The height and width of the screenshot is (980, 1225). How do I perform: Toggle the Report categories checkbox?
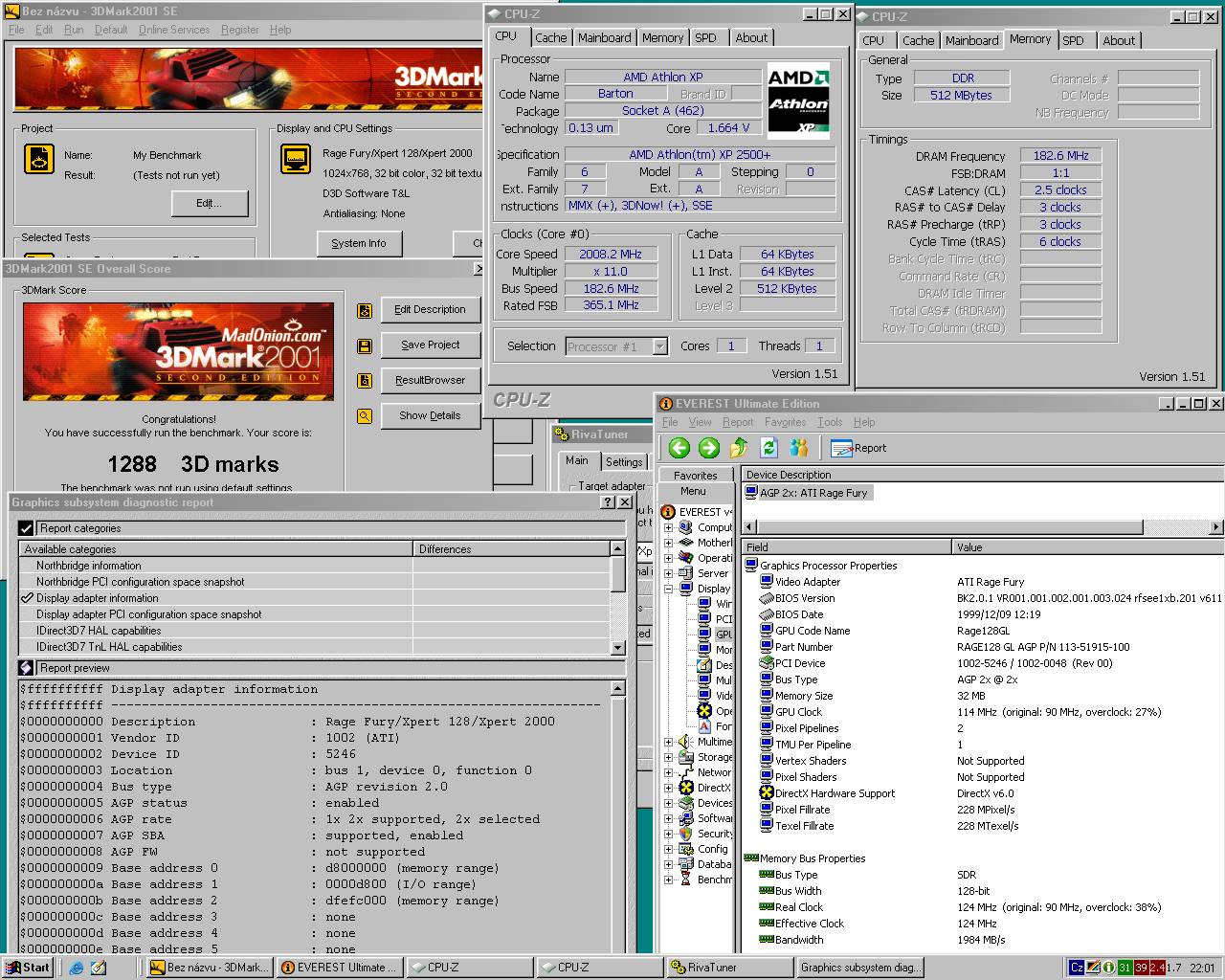(26, 528)
